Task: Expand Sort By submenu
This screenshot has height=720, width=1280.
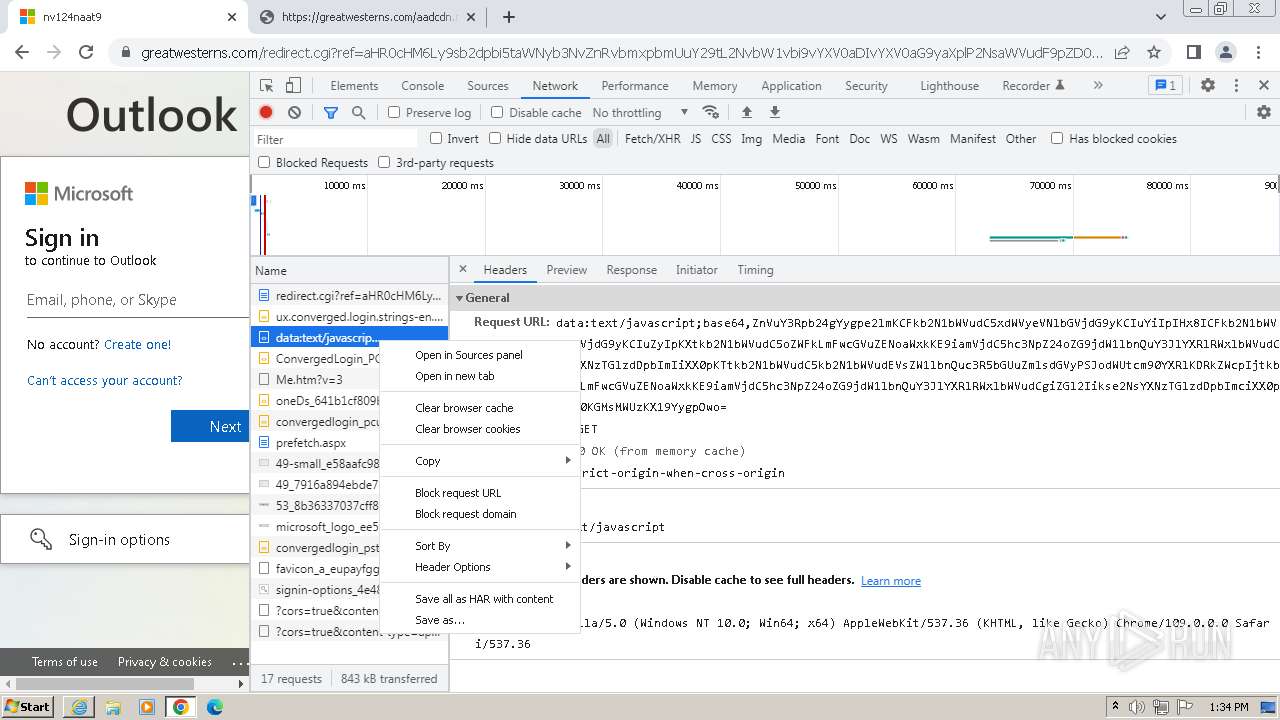Action: point(478,546)
